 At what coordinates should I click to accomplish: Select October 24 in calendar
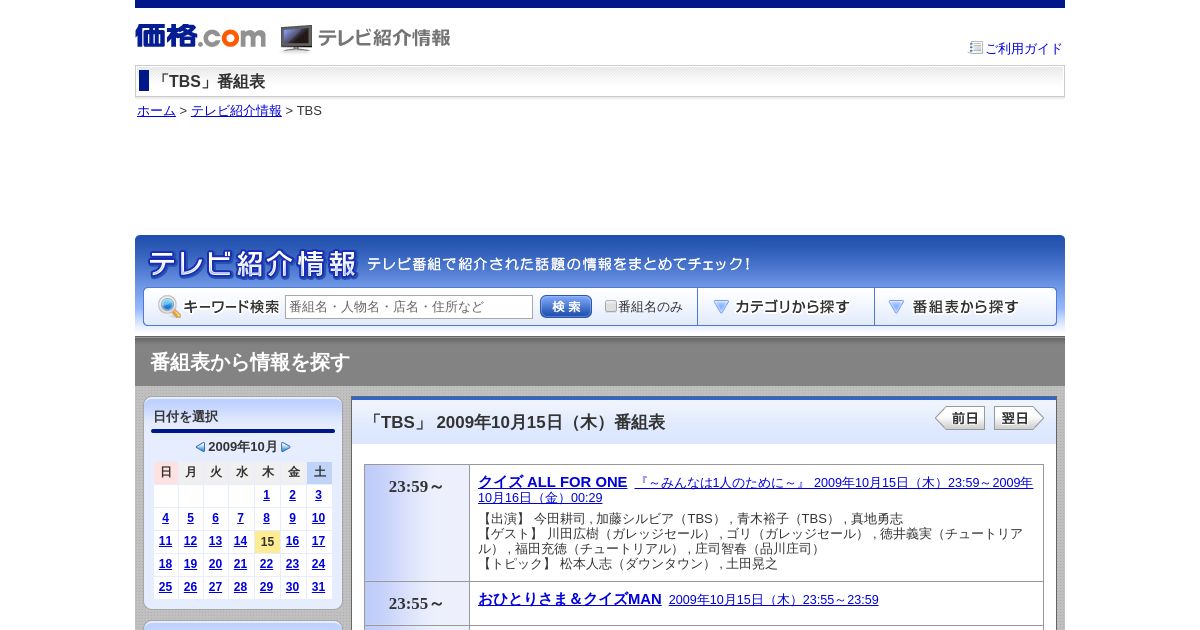point(318,564)
